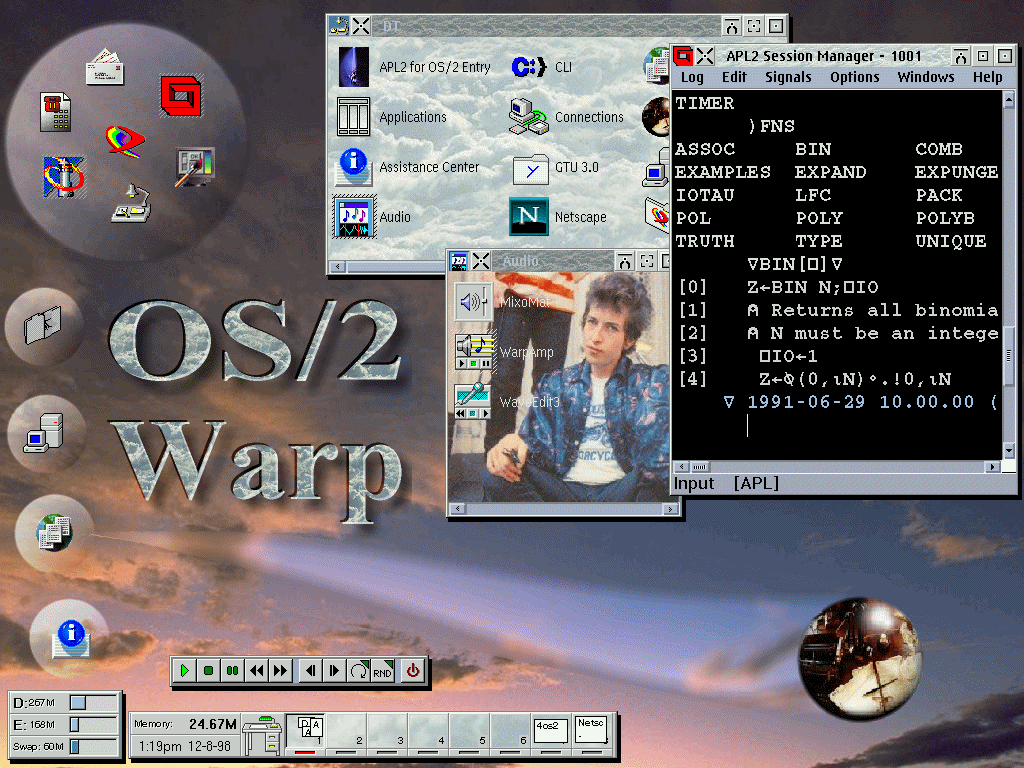The height and width of the screenshot is (768, 1024).
Task: Click the red power button on player
Action: 413,671
